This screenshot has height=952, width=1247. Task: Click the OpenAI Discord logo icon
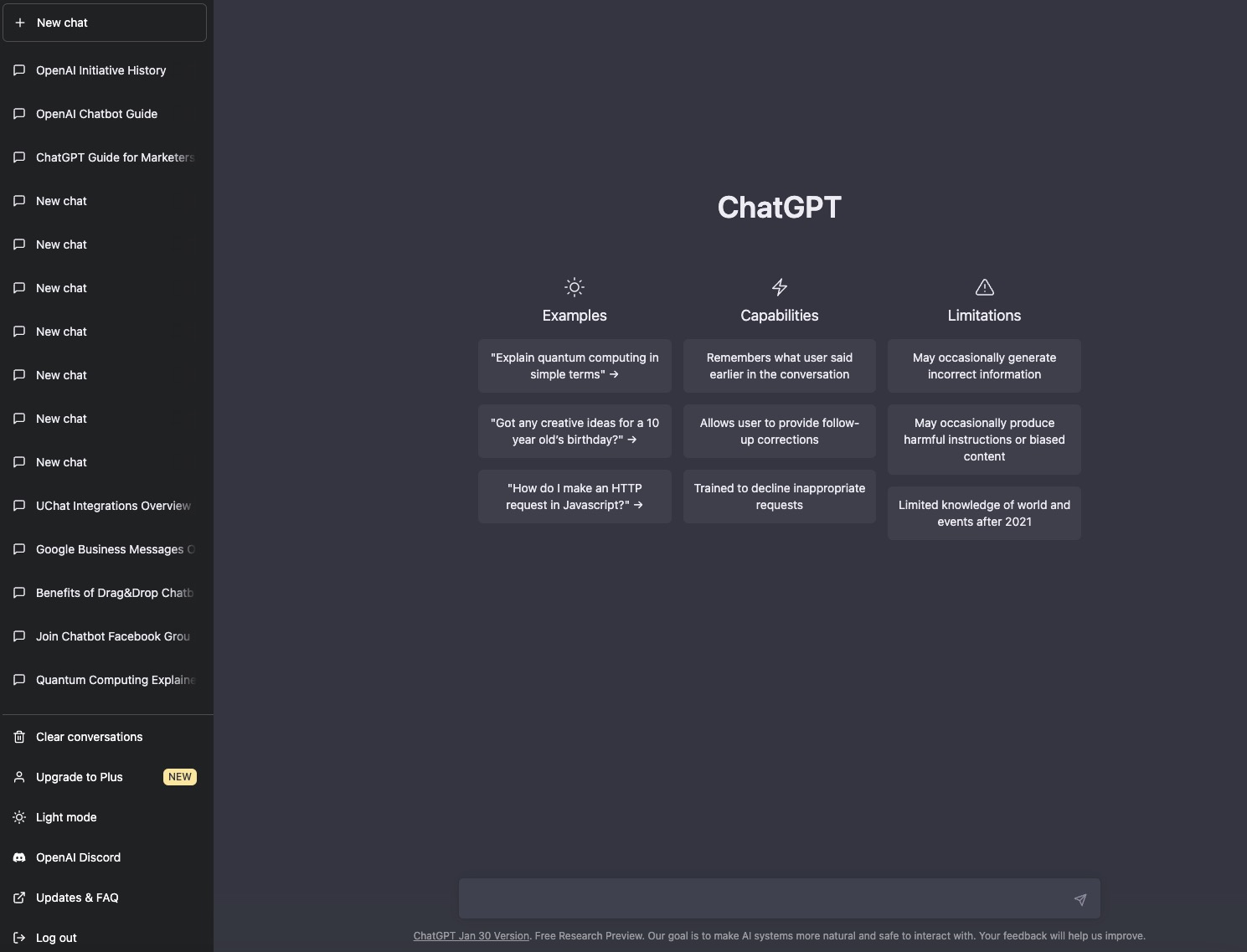point(18,857)
